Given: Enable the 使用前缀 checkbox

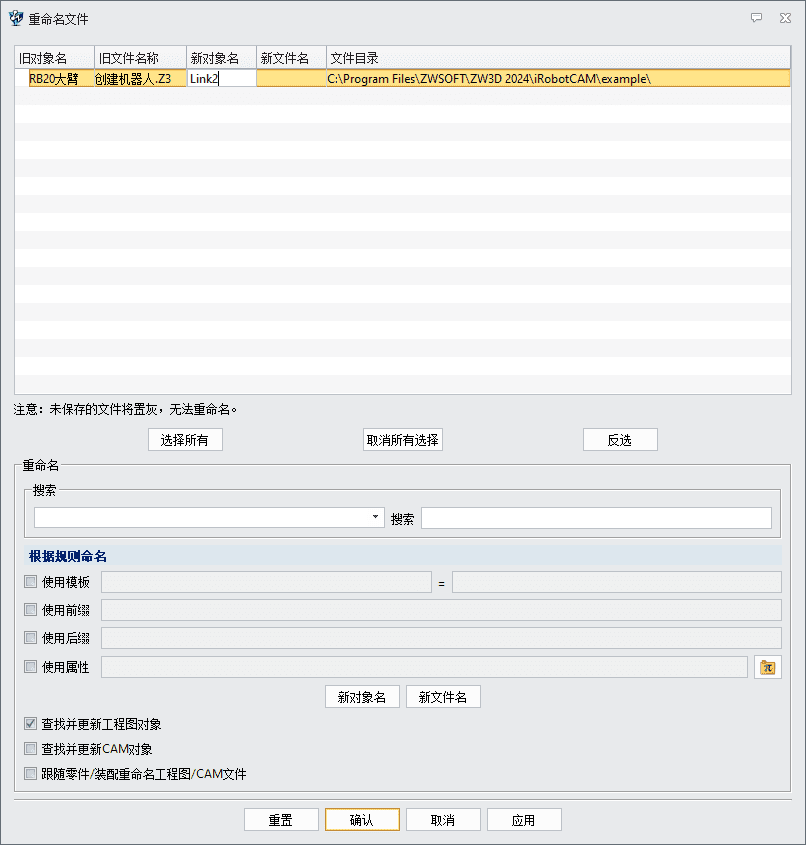Looking at the screenshot, I should [x=31, y=610].
